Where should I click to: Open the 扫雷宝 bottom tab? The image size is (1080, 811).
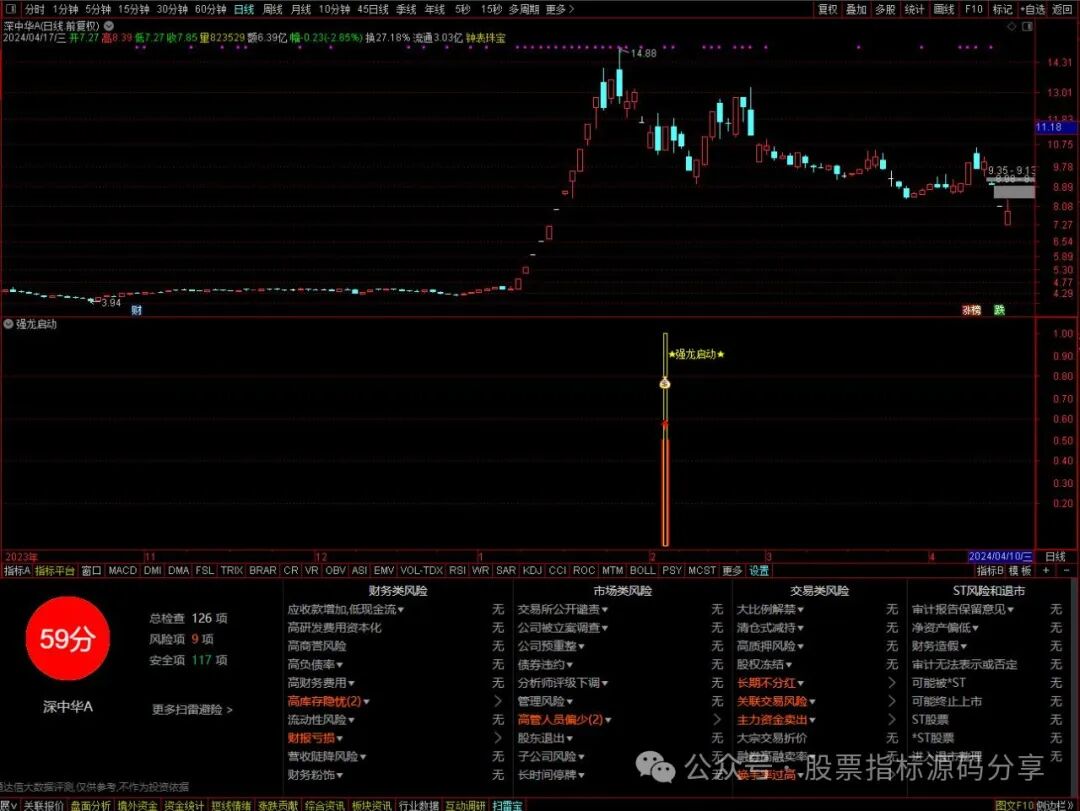tap(508, 805)
